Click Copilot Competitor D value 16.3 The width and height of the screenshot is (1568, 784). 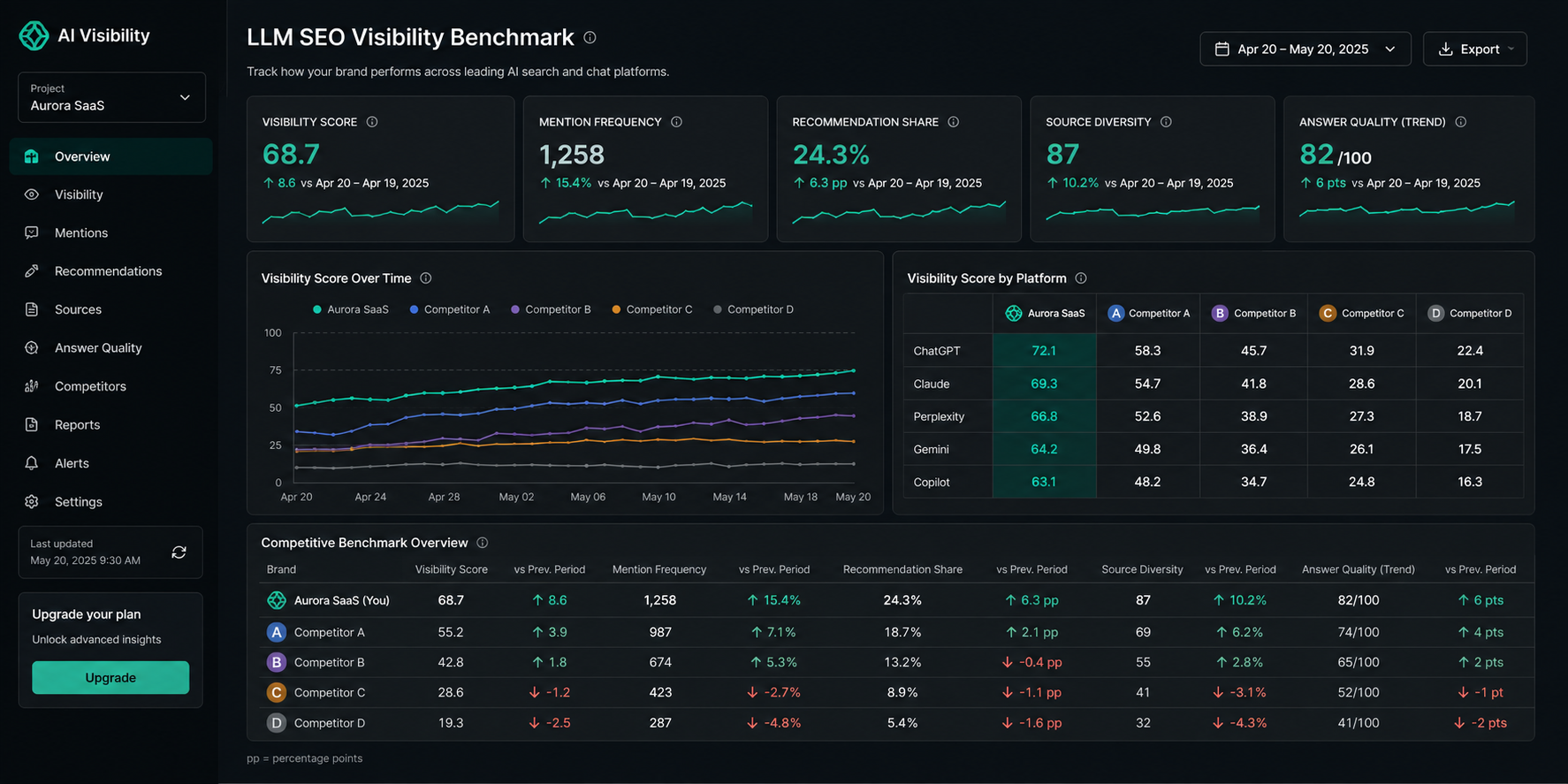coord(1470,482)
